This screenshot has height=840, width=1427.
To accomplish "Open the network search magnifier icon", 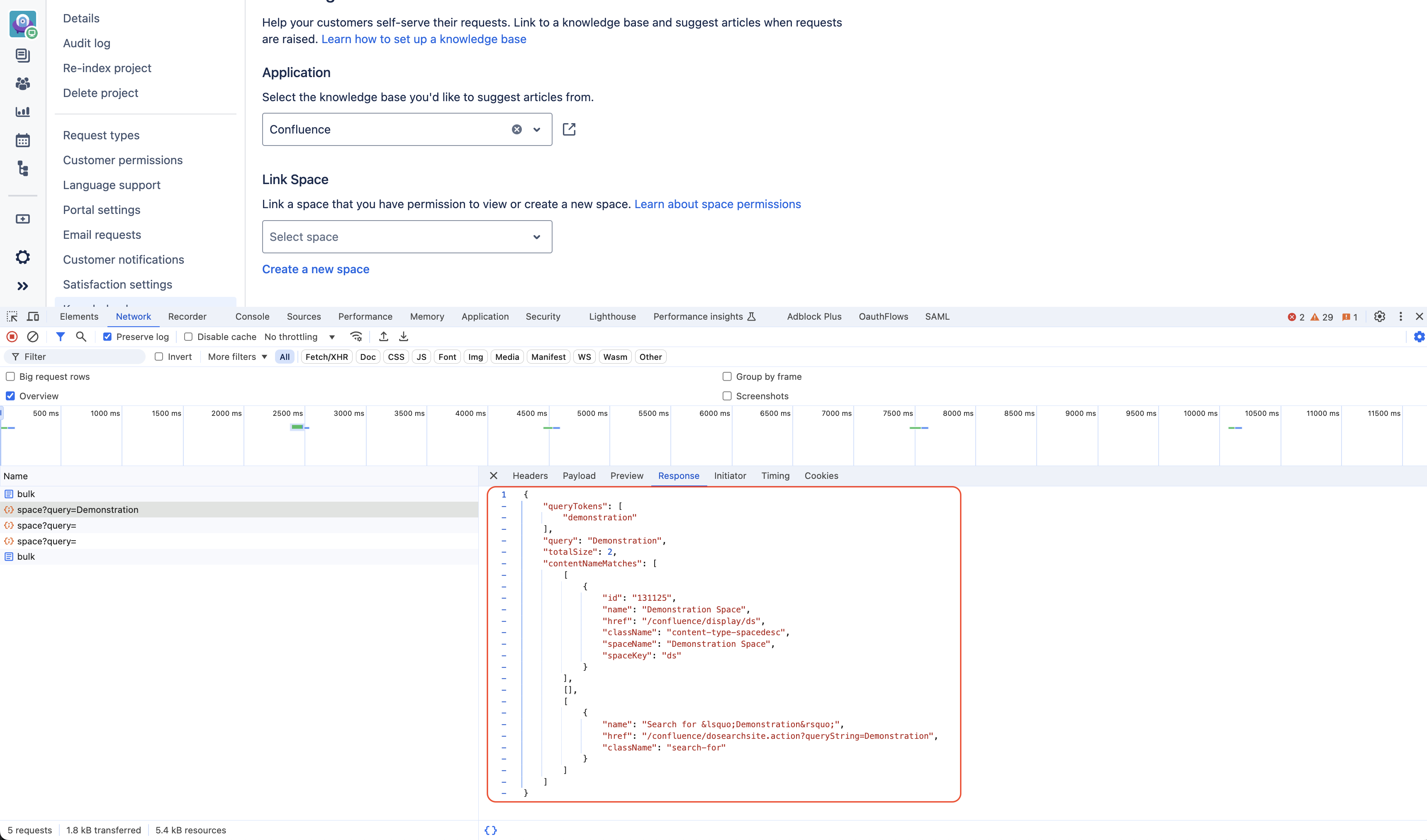I will click(x=81, y=337).
